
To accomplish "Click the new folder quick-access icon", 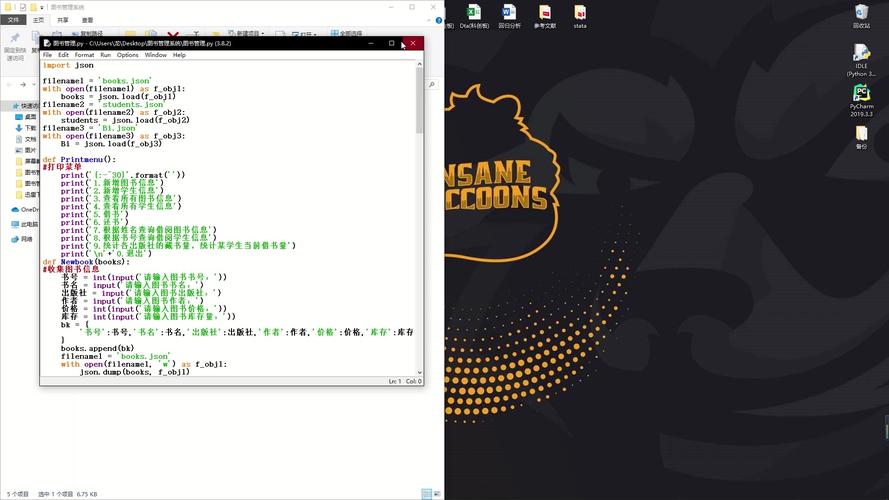I will click(33, 7).
